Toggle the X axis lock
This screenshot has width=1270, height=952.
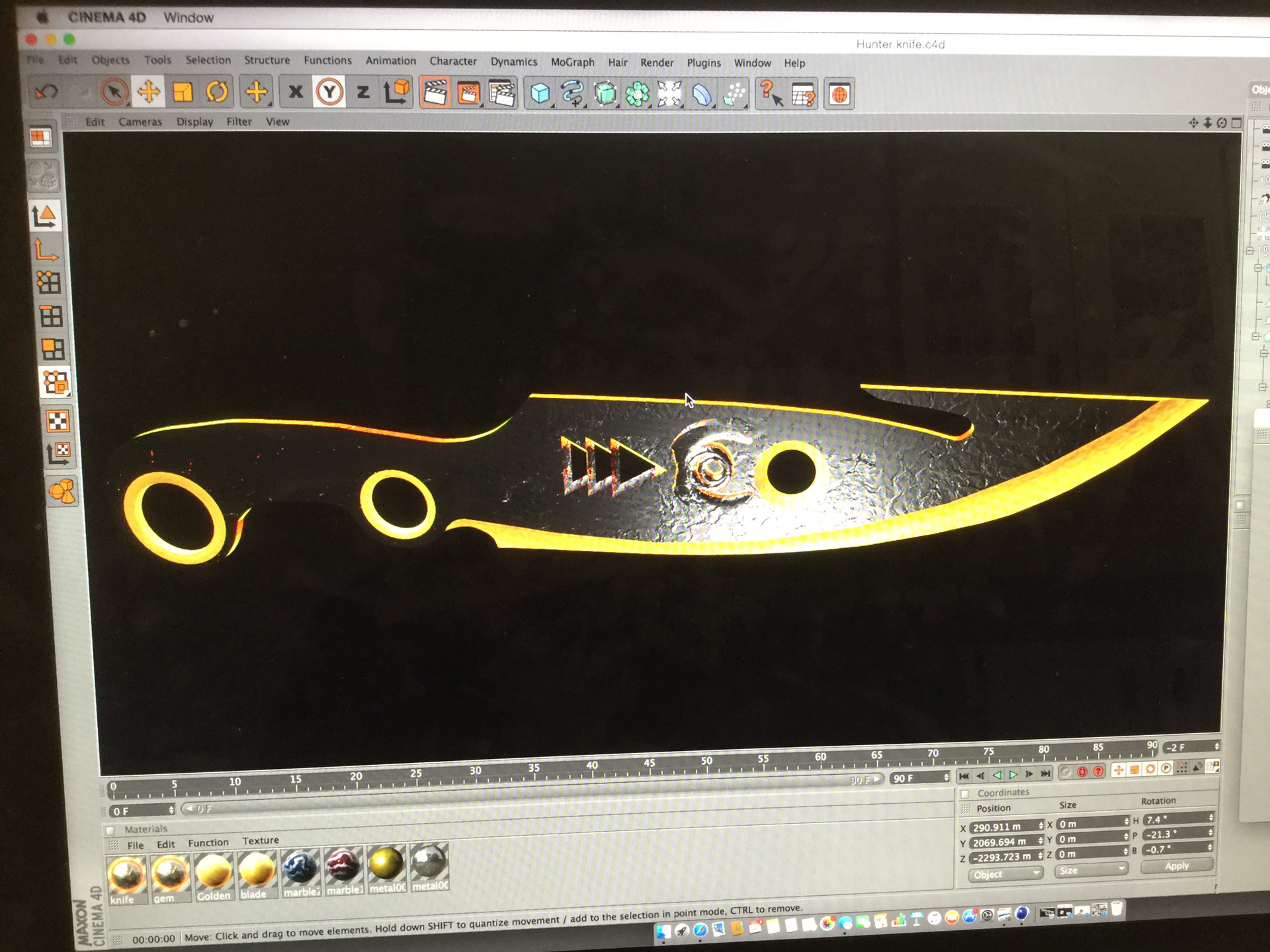pos(296,92)
